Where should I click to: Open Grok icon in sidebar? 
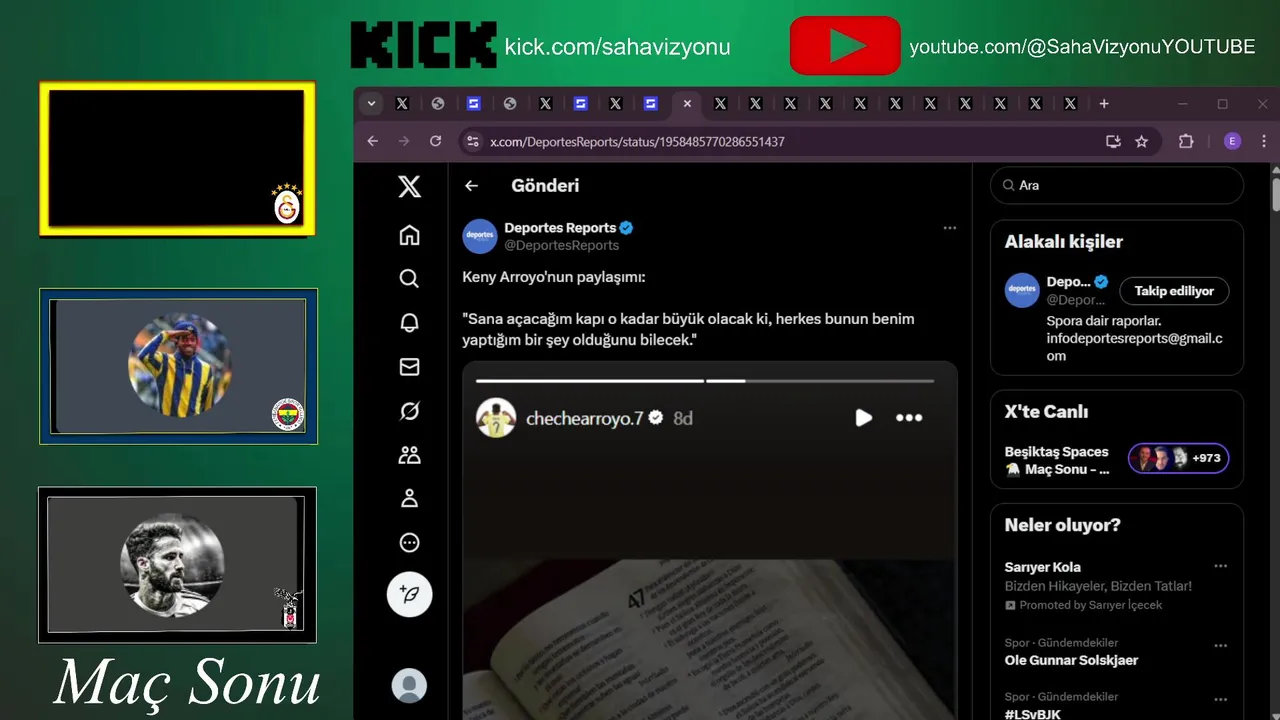click(409, 411)
